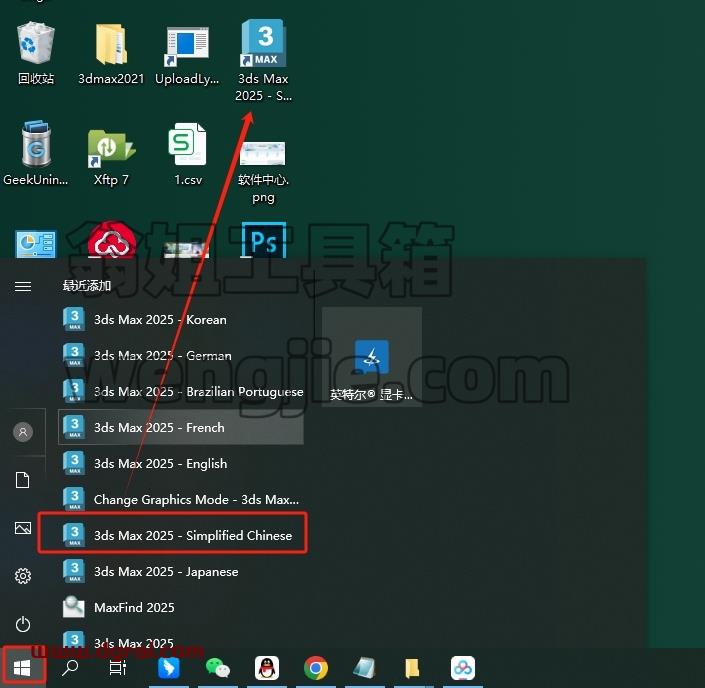Image resolution: width=705 pixels, height=688 pixels.
Task: Open Settings gear in Start sidebar
Action: coord(23,576)
